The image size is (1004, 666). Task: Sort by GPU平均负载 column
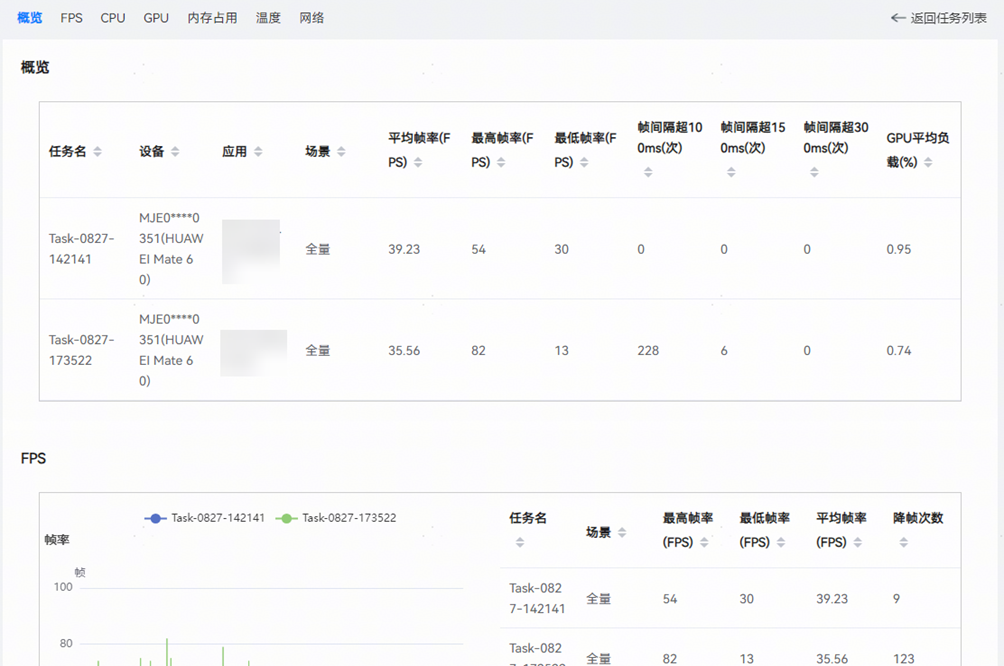click(928, 163)
